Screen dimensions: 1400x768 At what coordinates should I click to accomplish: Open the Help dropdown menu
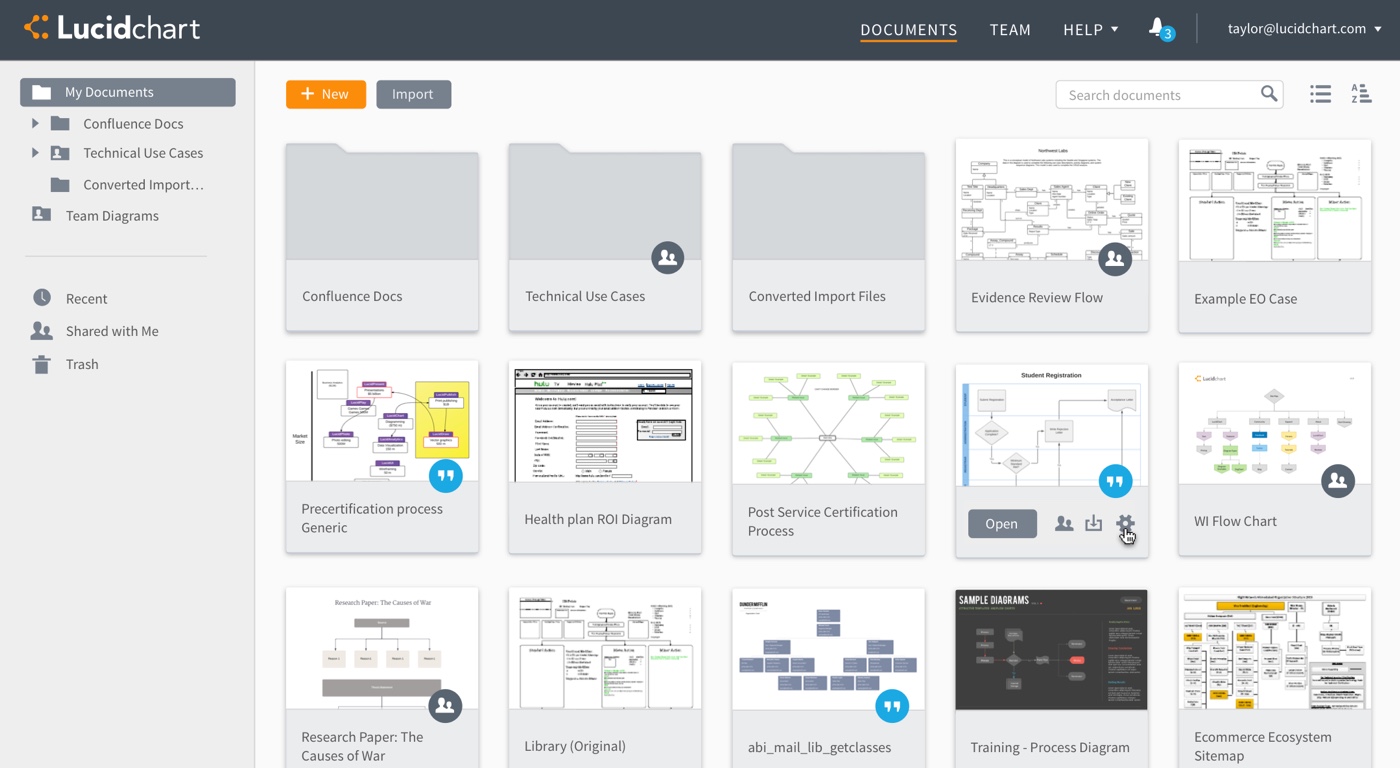point(1090,30)
